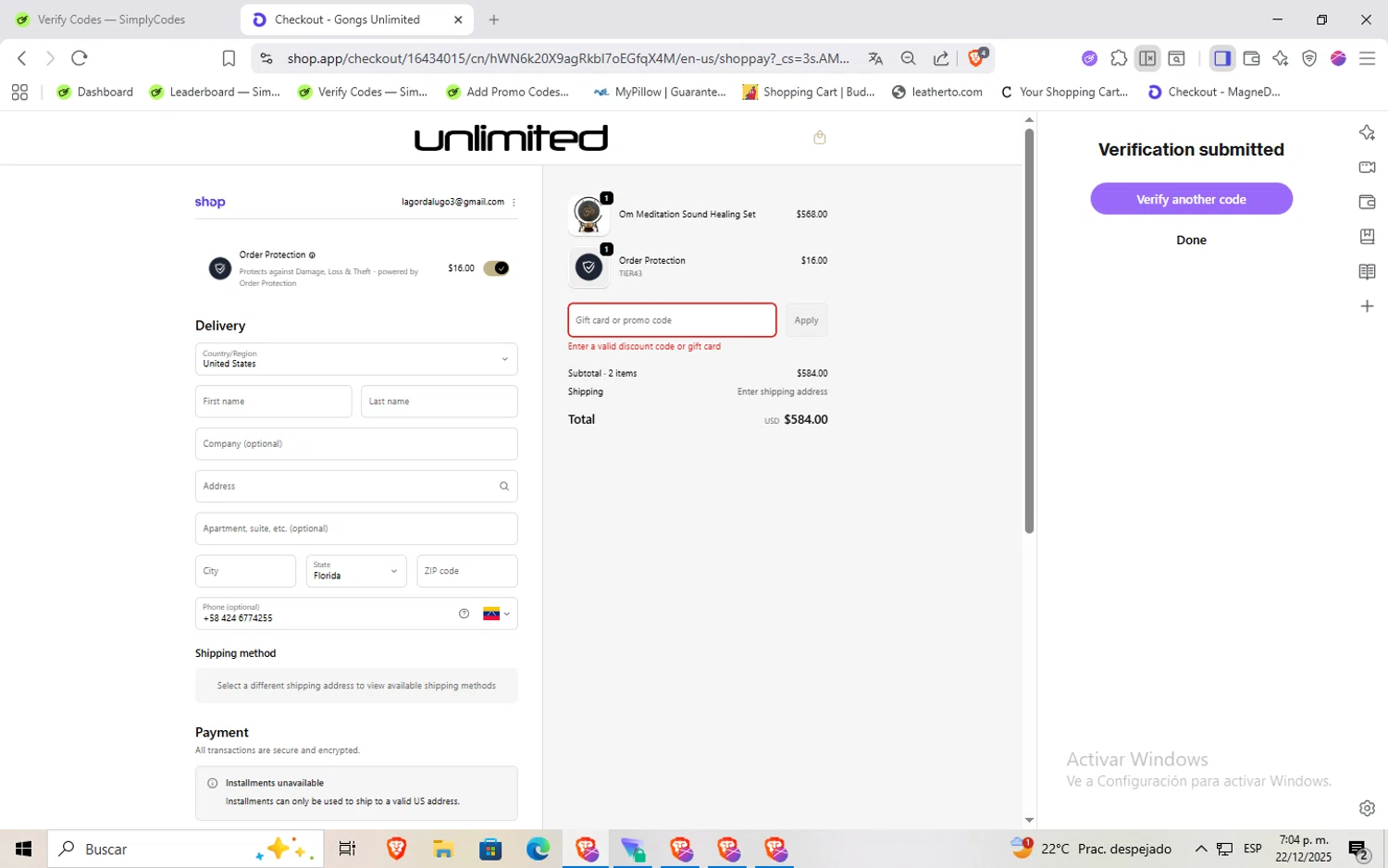Viewport: 1388px width, 868px height.
Task: Open the email account options kebab menu
Action: [514, 202]
